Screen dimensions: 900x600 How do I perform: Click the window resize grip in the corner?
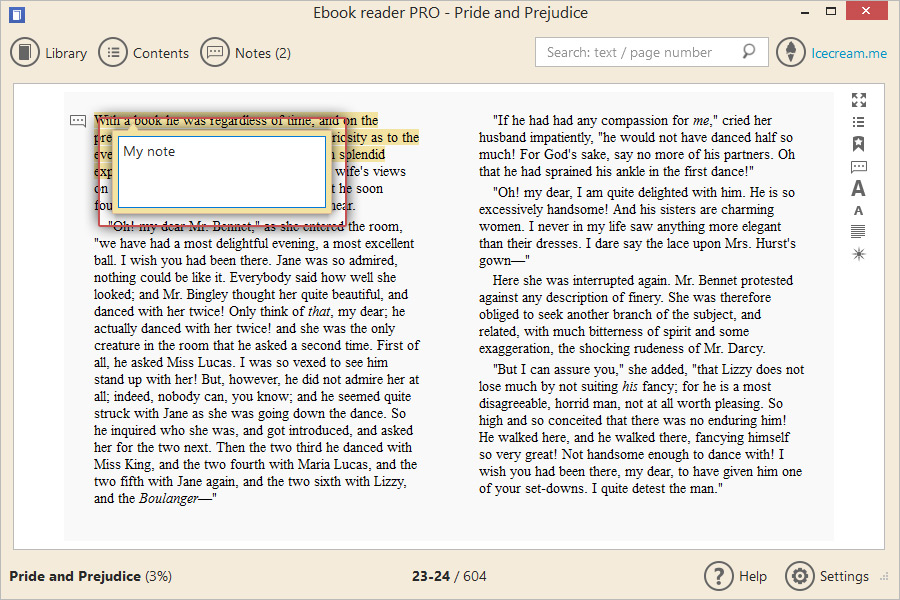click(x=885, y=576)
